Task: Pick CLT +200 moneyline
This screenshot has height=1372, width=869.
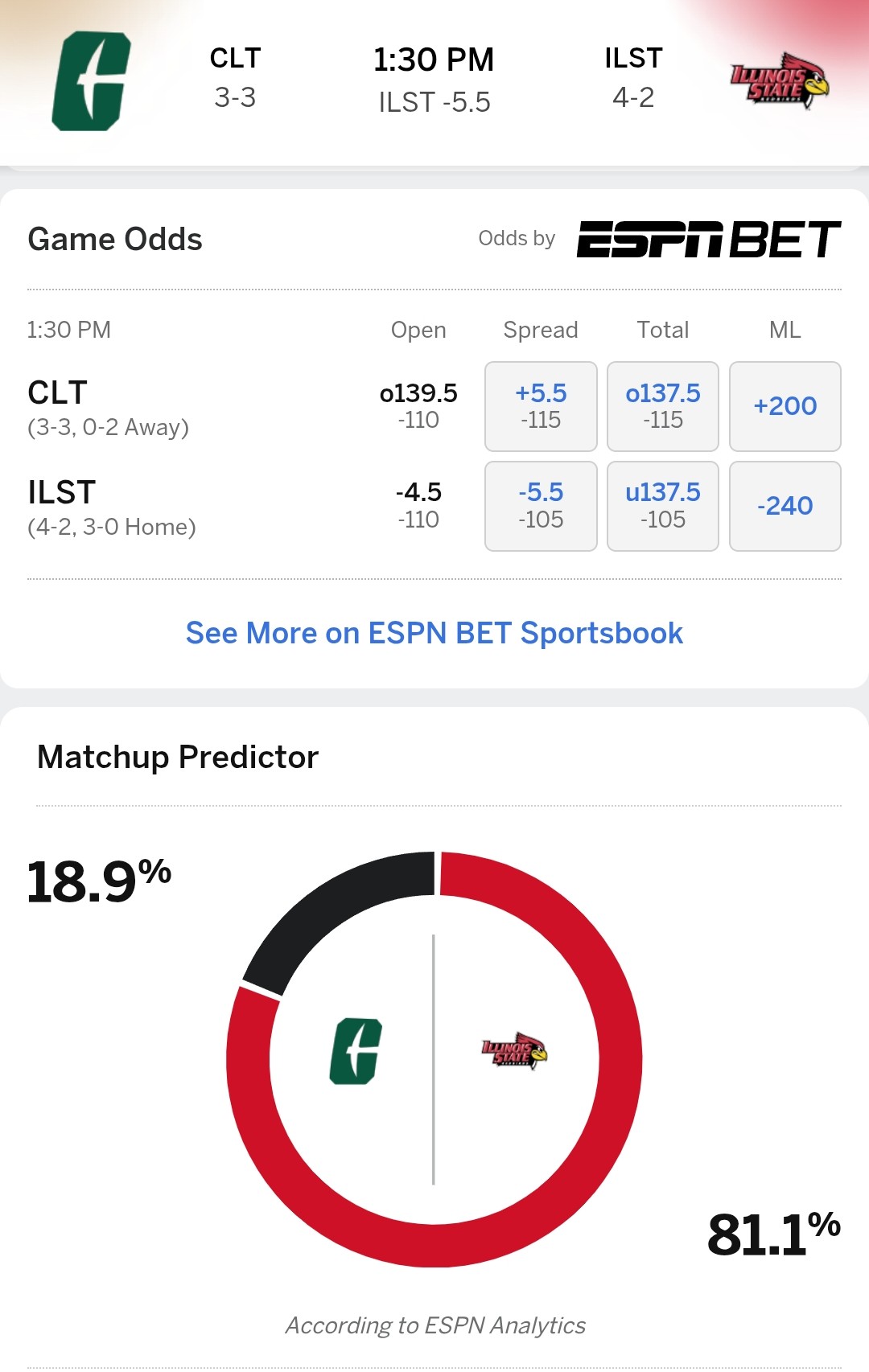Action: pyautogui.click(x=785, y=406)
